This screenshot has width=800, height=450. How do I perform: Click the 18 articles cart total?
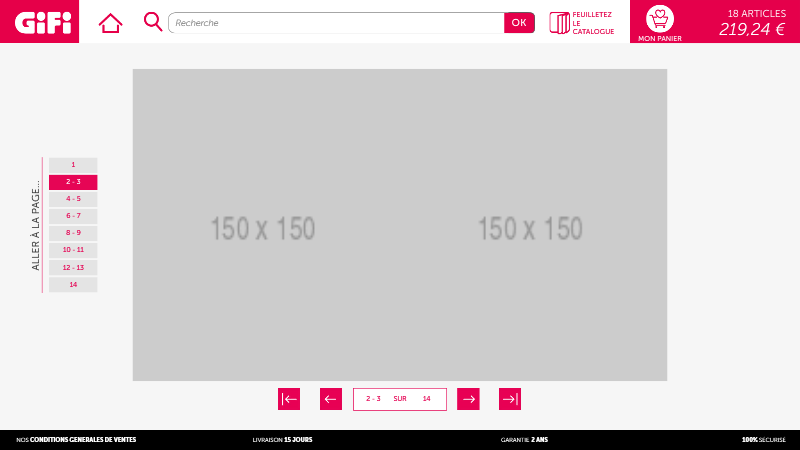tap(752, 22)
